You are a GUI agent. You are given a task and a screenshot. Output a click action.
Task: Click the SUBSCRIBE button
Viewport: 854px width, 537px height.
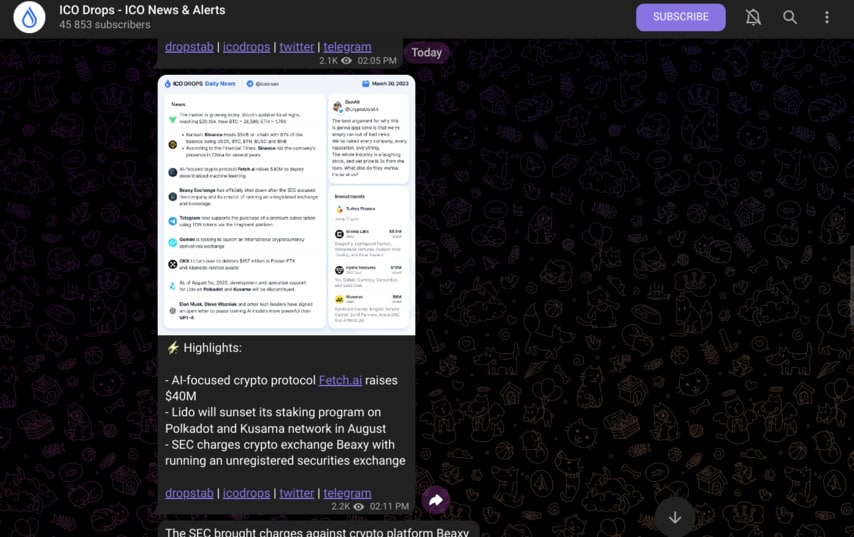point(680,17)
